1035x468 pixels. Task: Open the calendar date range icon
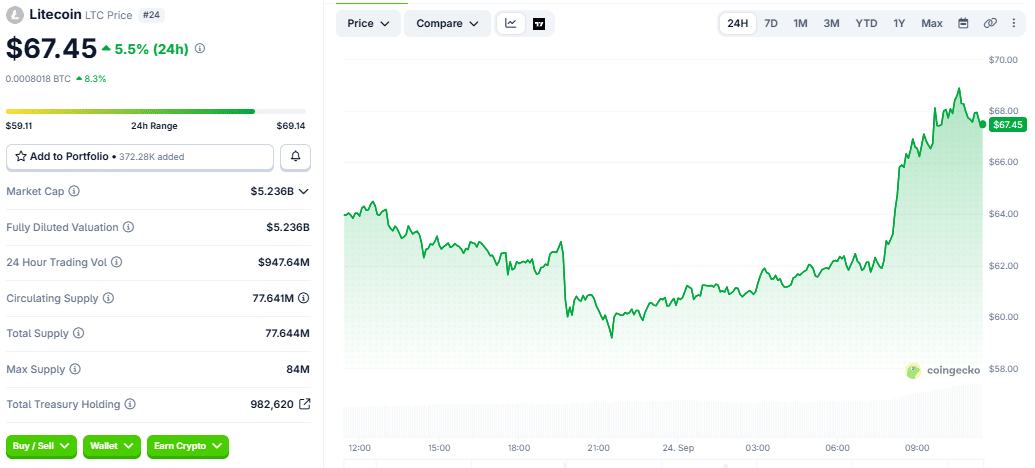coord(963,24)
